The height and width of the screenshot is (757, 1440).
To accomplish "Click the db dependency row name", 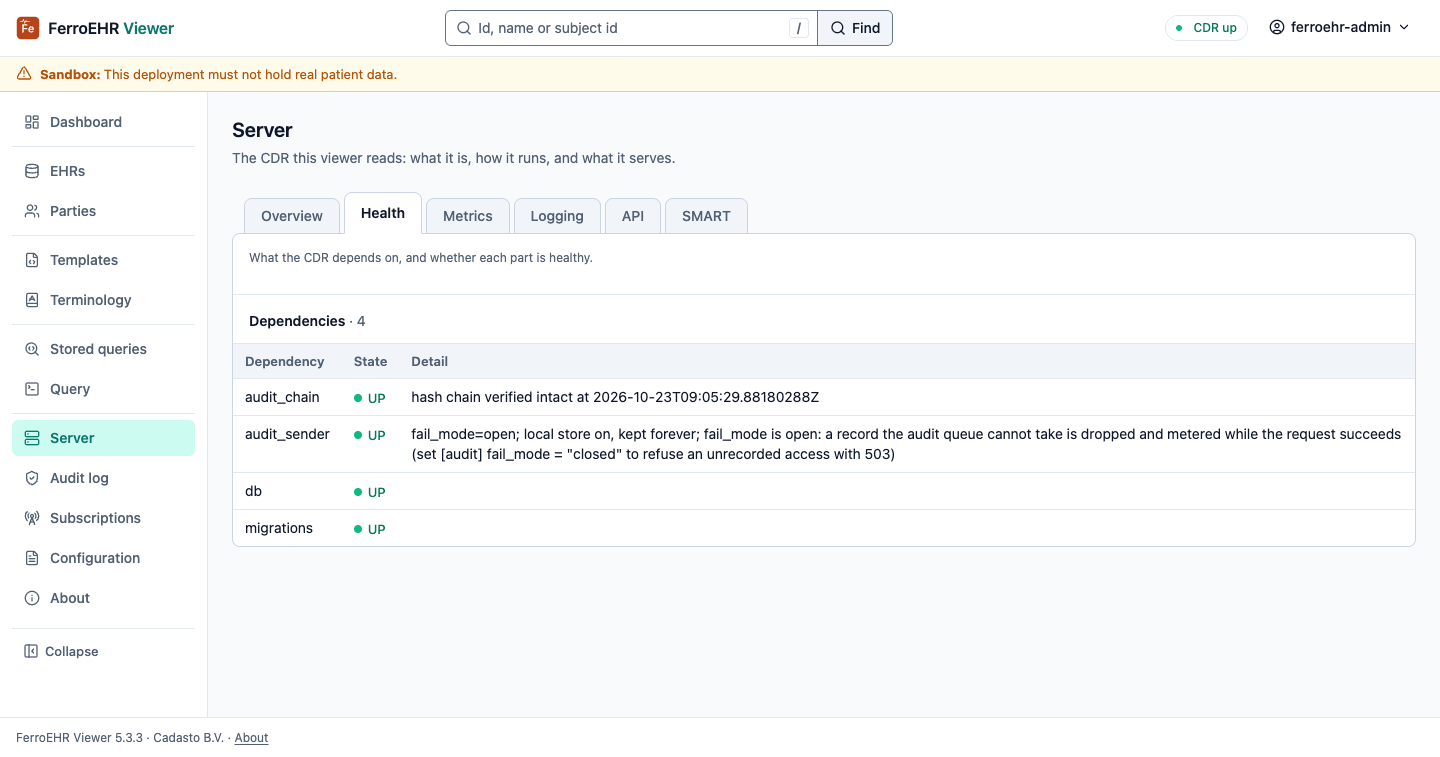I will (253, 491).
